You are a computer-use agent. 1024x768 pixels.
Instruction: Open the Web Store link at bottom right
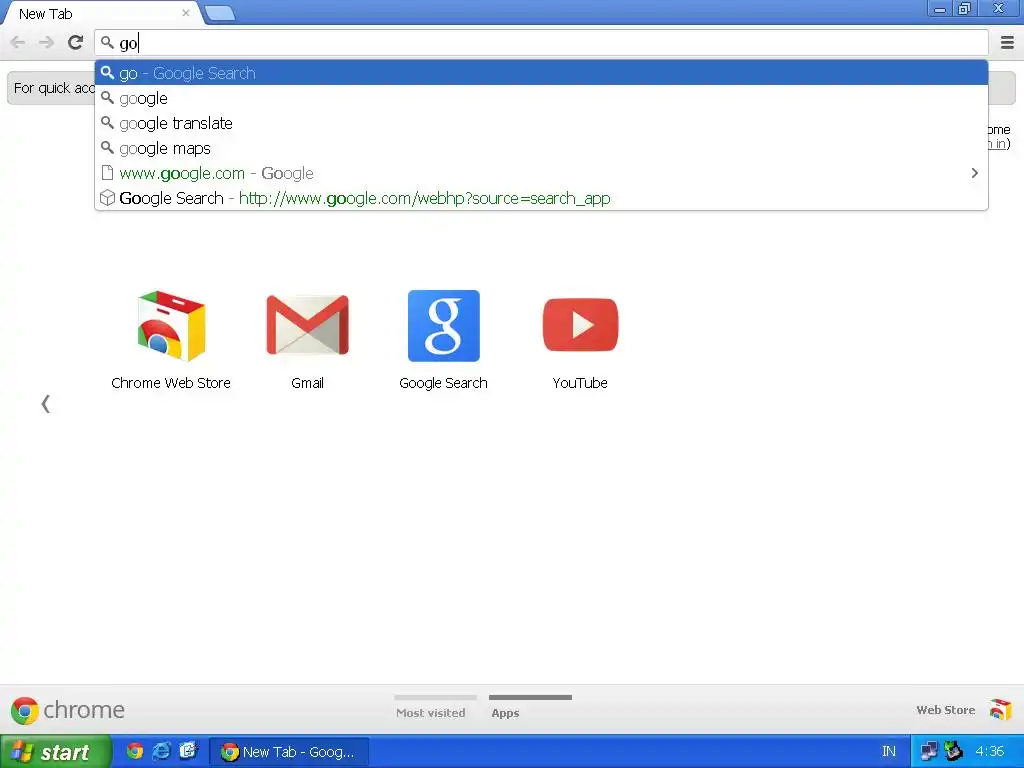[x=945, y=710]
